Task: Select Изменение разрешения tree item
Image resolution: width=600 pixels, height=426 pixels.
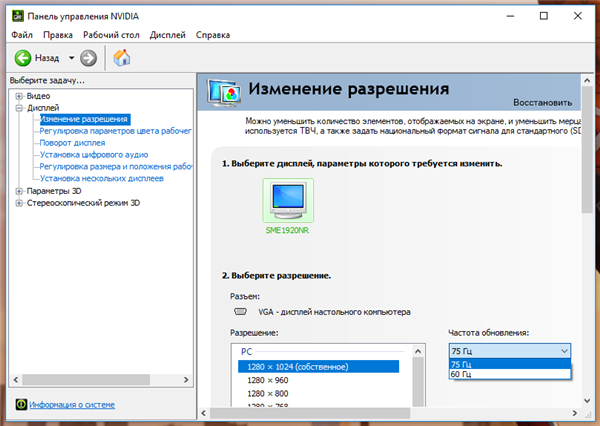Action: pos(85,119)
